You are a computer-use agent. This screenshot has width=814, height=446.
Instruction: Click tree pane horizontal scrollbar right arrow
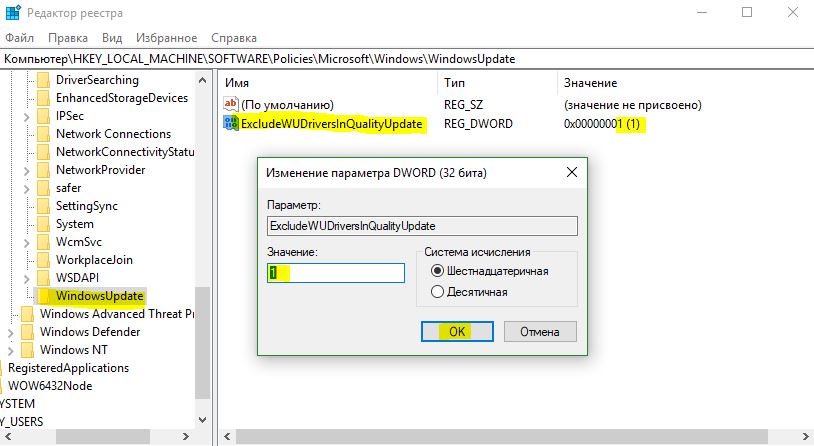[186, 437]
